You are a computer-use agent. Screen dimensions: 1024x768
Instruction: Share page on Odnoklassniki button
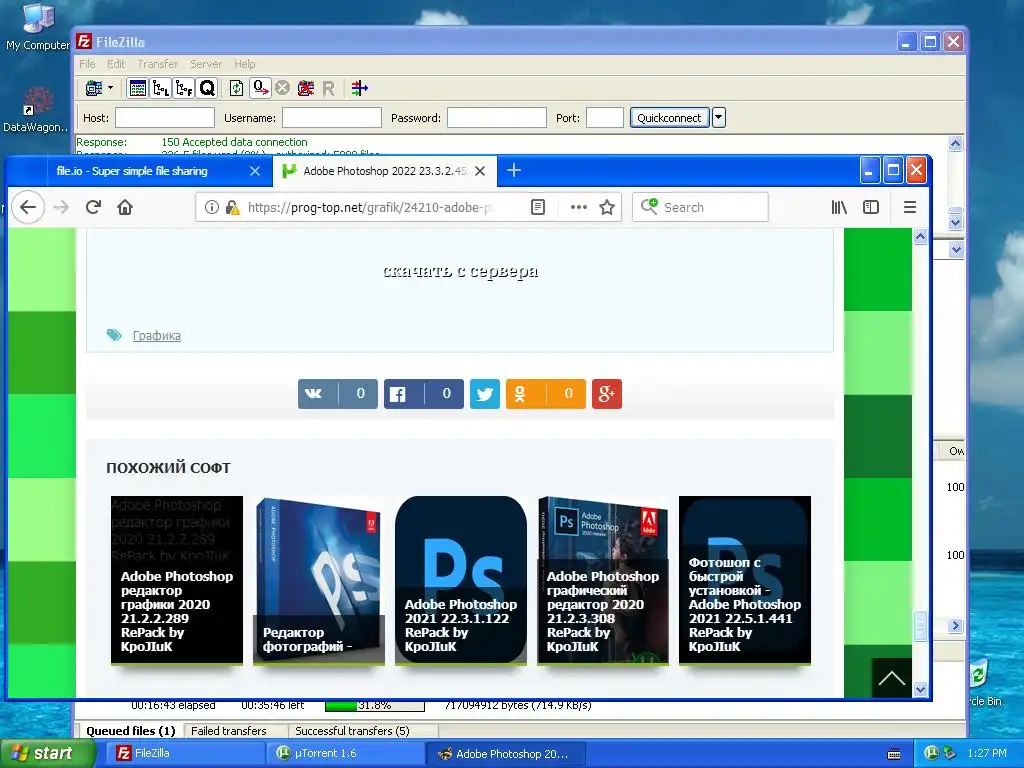point(546,394)
